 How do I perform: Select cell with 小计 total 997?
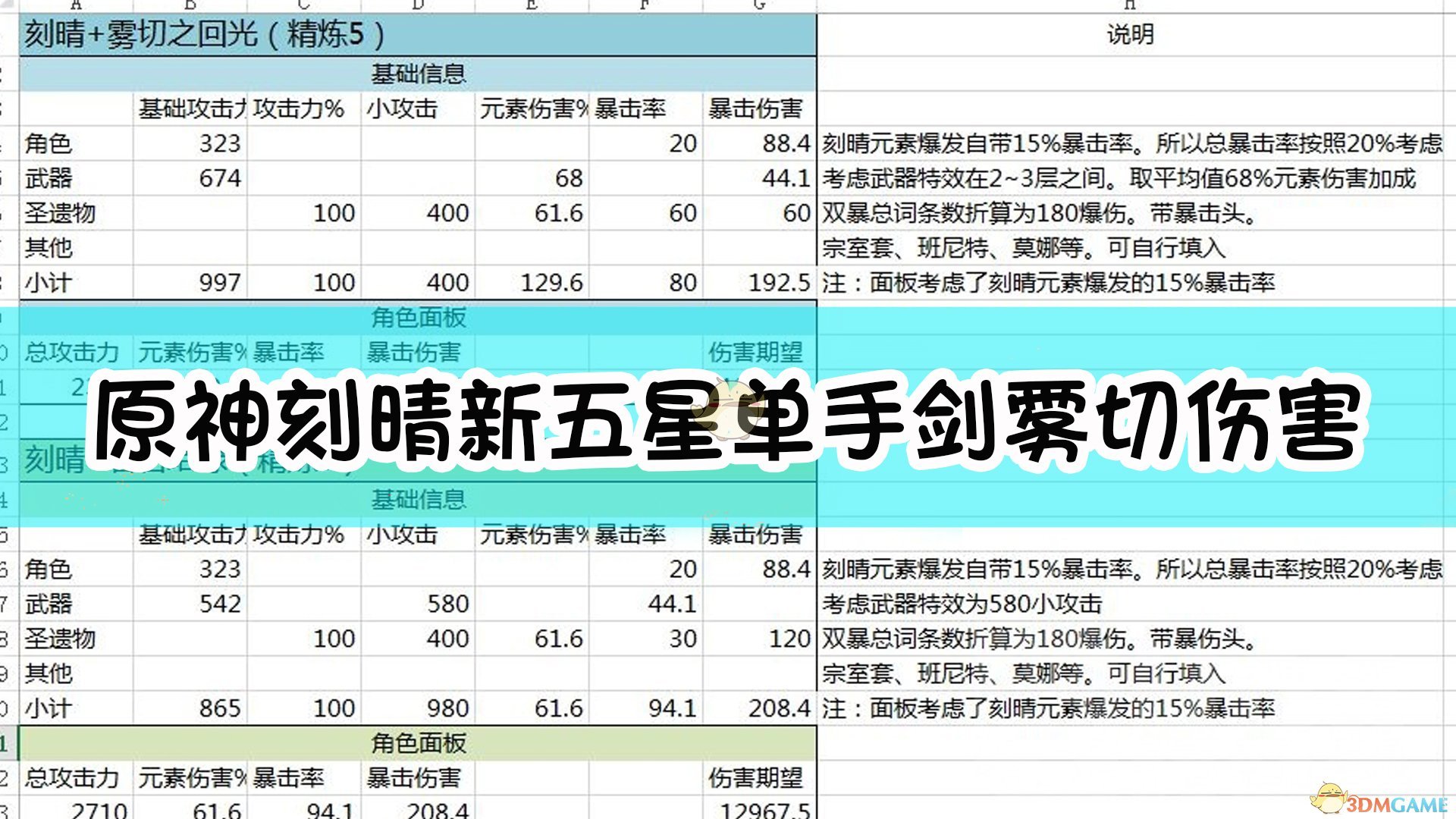coord(219,283)
